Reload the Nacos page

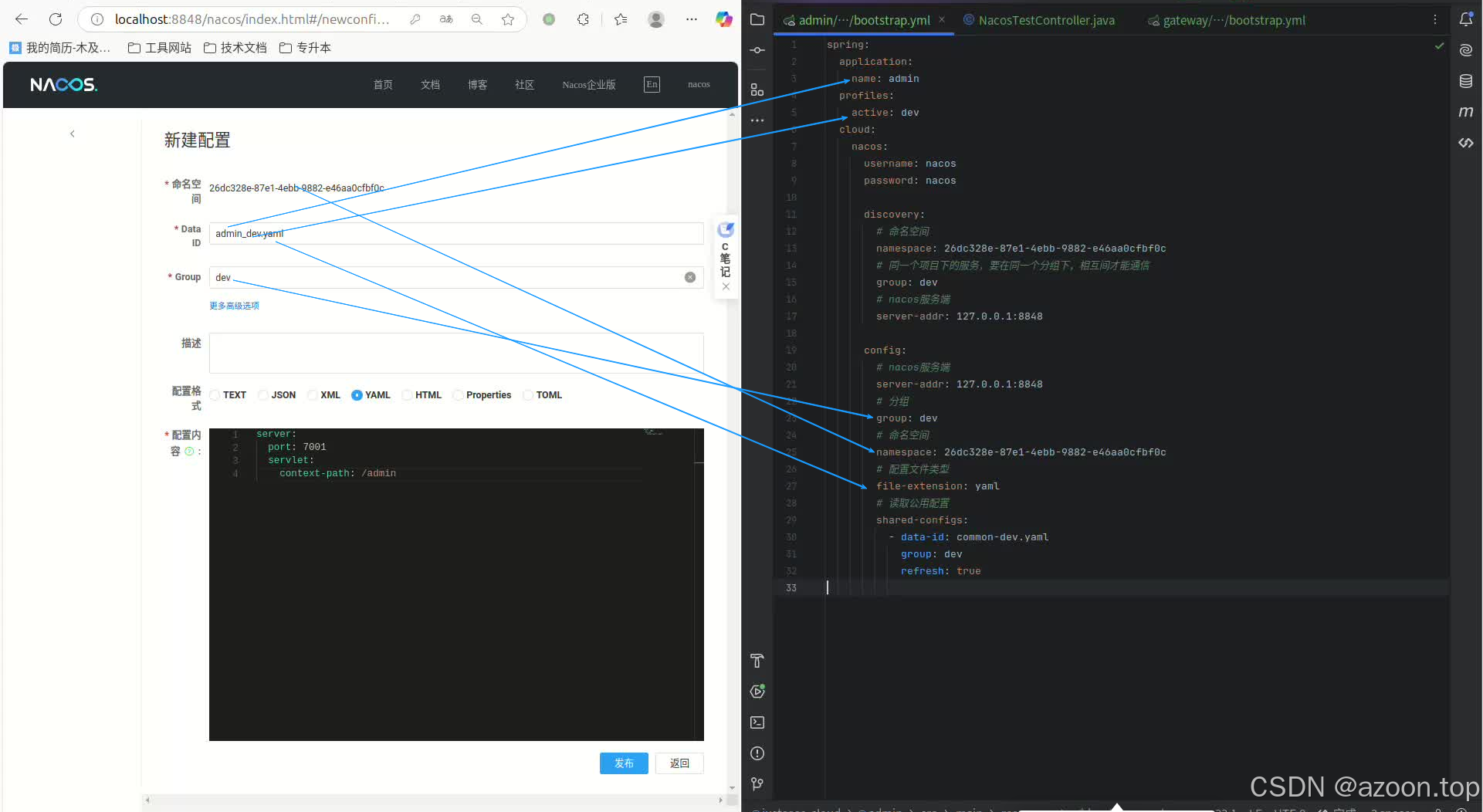56,19
